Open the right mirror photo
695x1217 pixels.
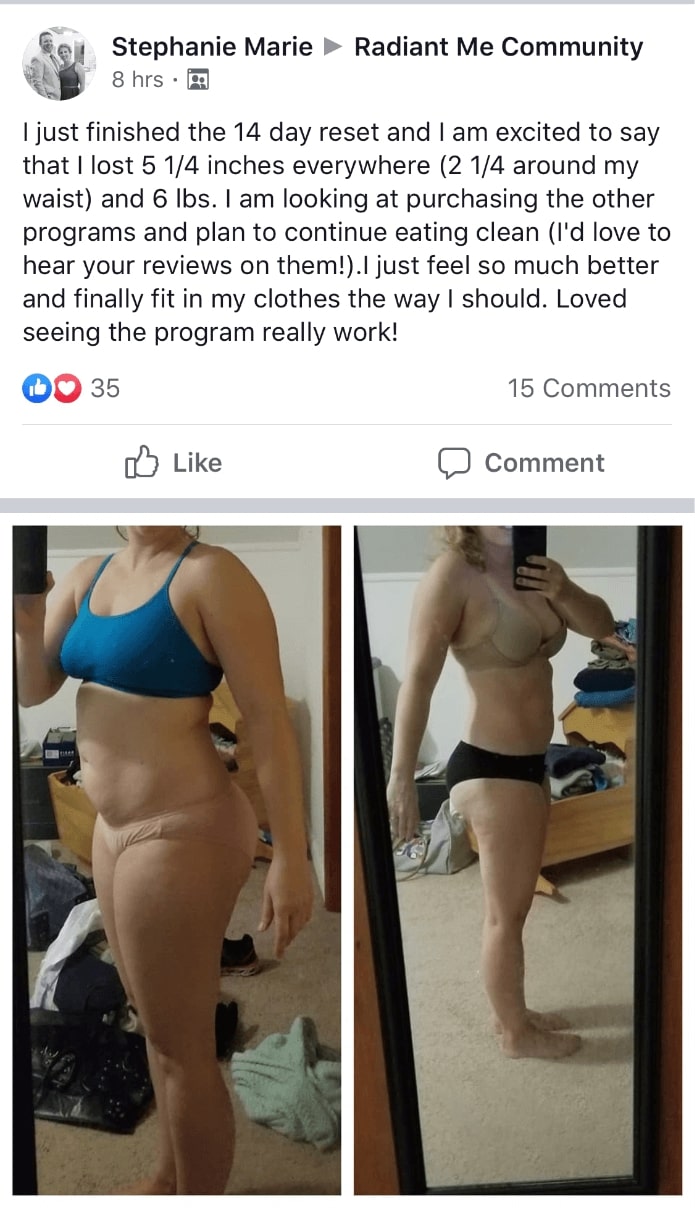pyautogui.click(x=518, y=860)
